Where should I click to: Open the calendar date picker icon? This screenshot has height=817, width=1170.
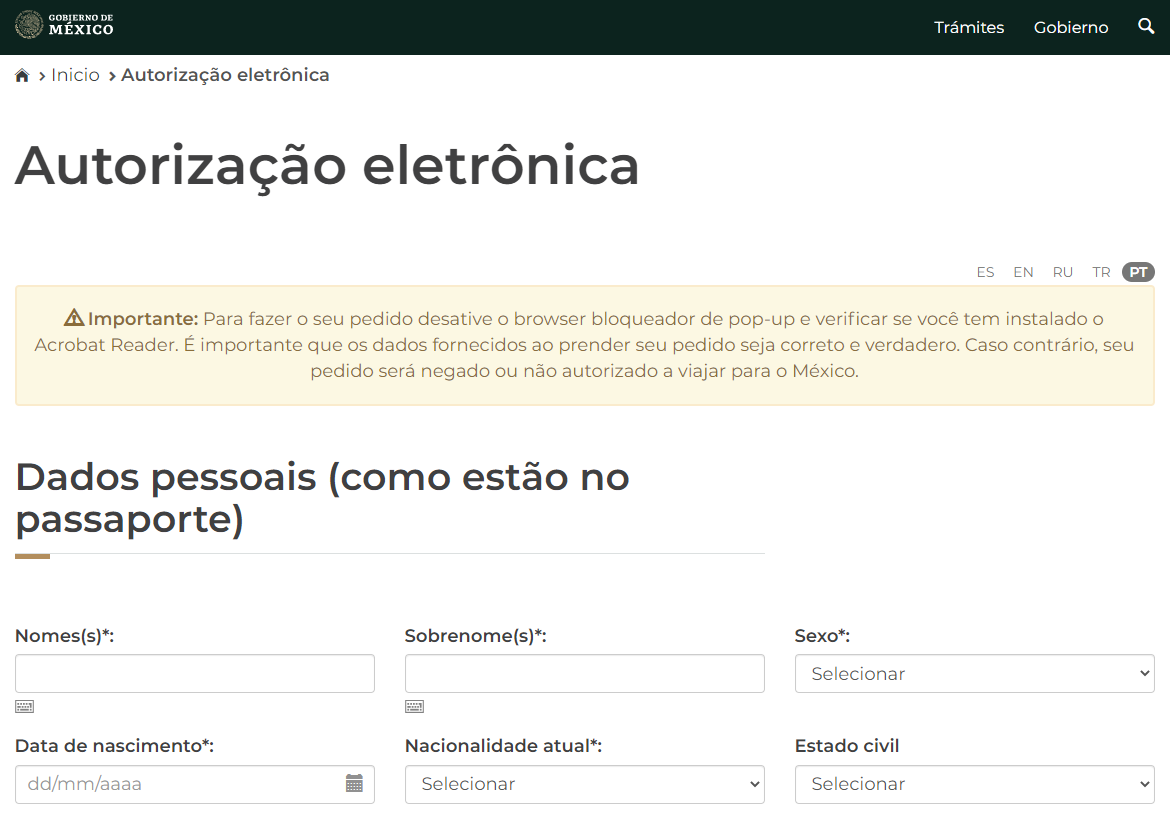(x=354, y=784)
